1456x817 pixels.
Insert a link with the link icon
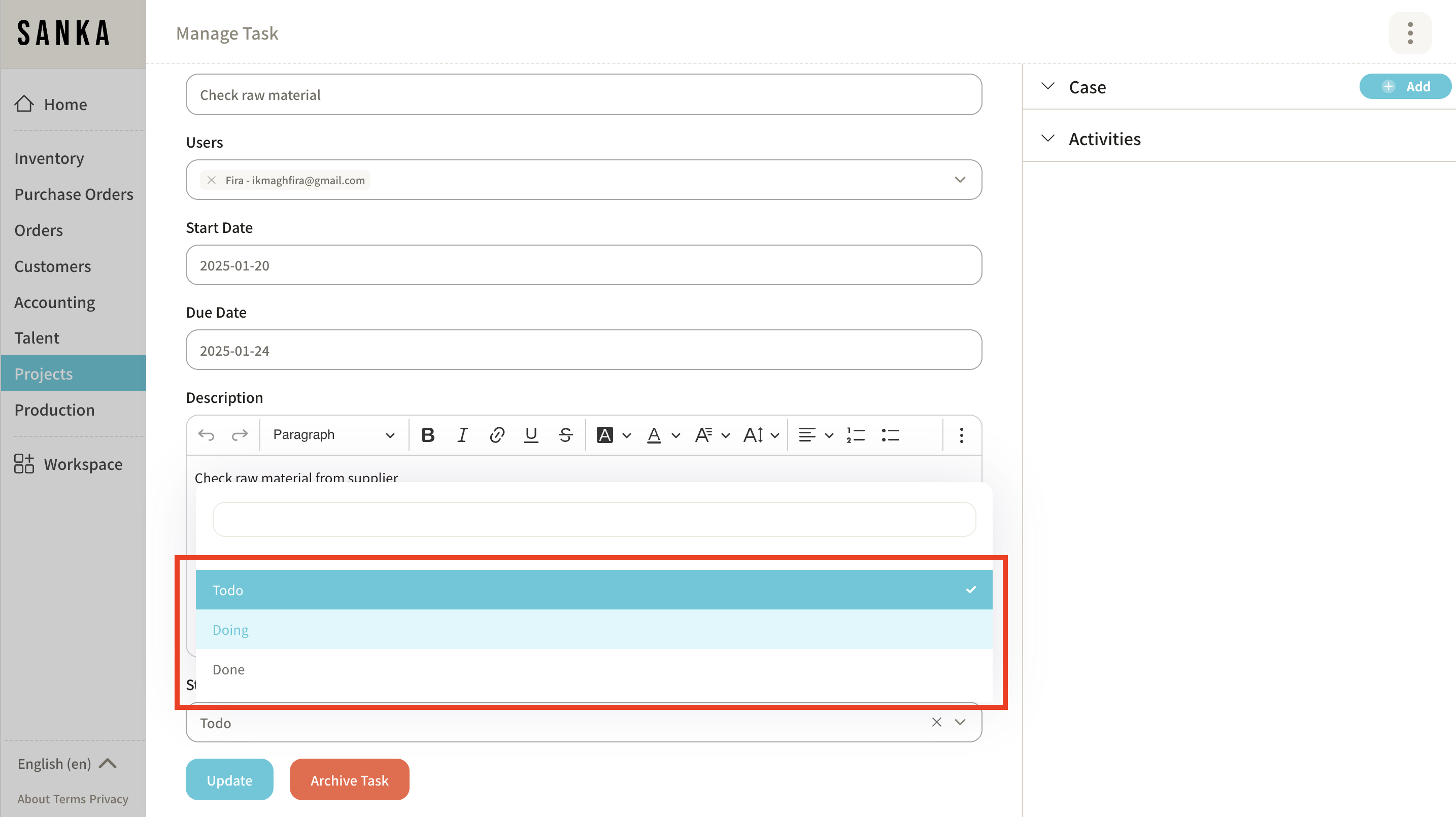[496, 434]
